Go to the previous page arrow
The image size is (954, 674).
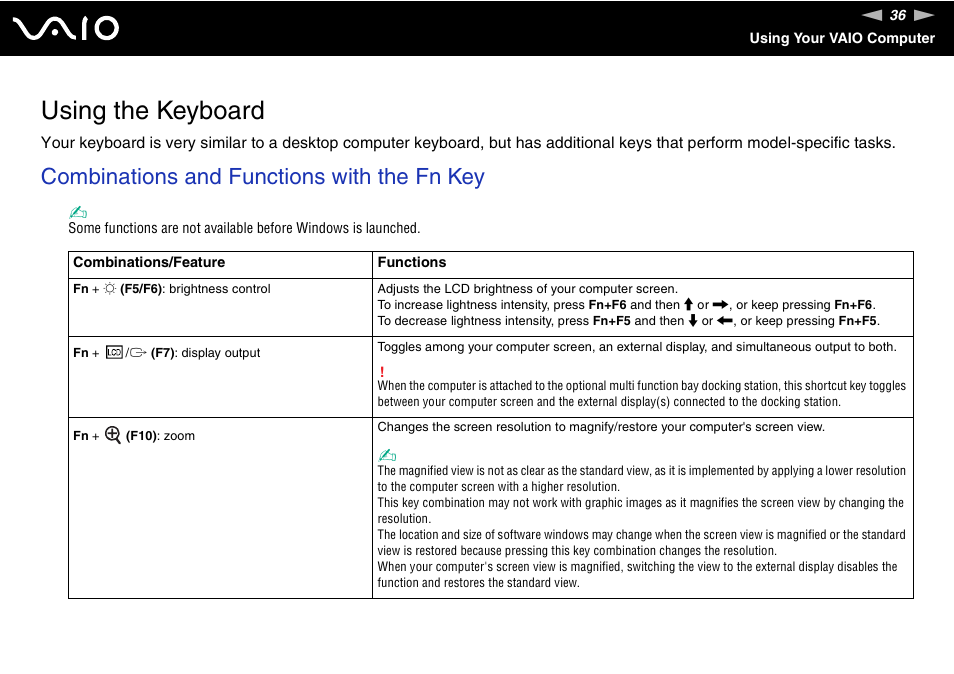tap(871, 15)
